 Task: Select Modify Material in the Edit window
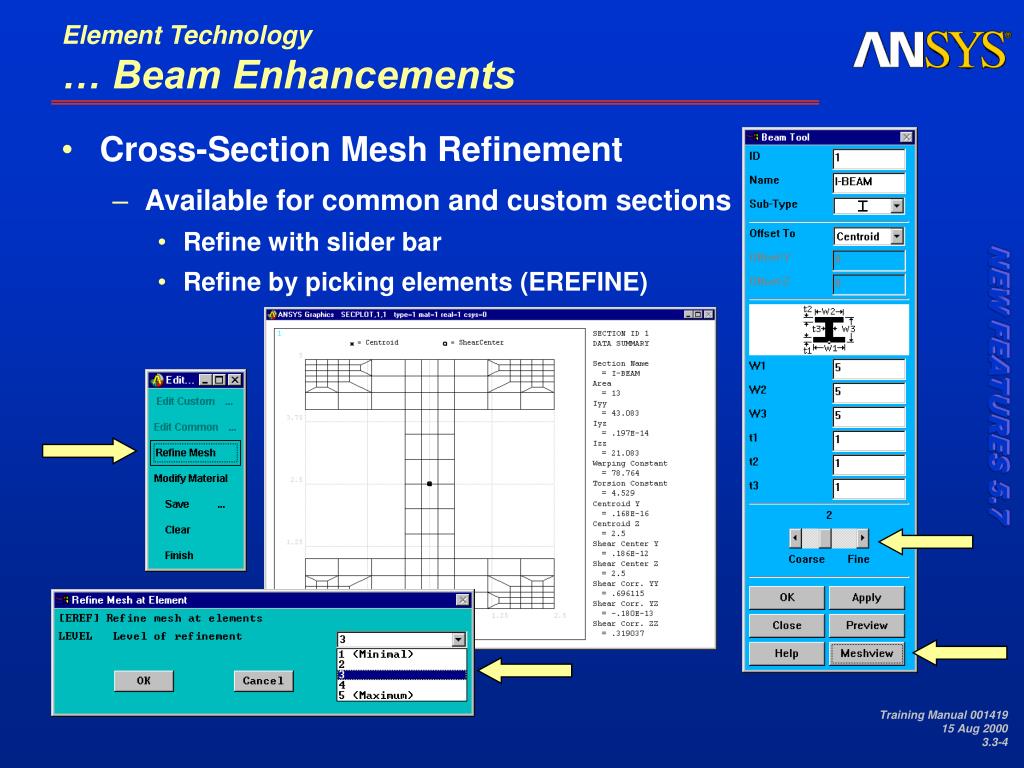click(x=191, y=479)
